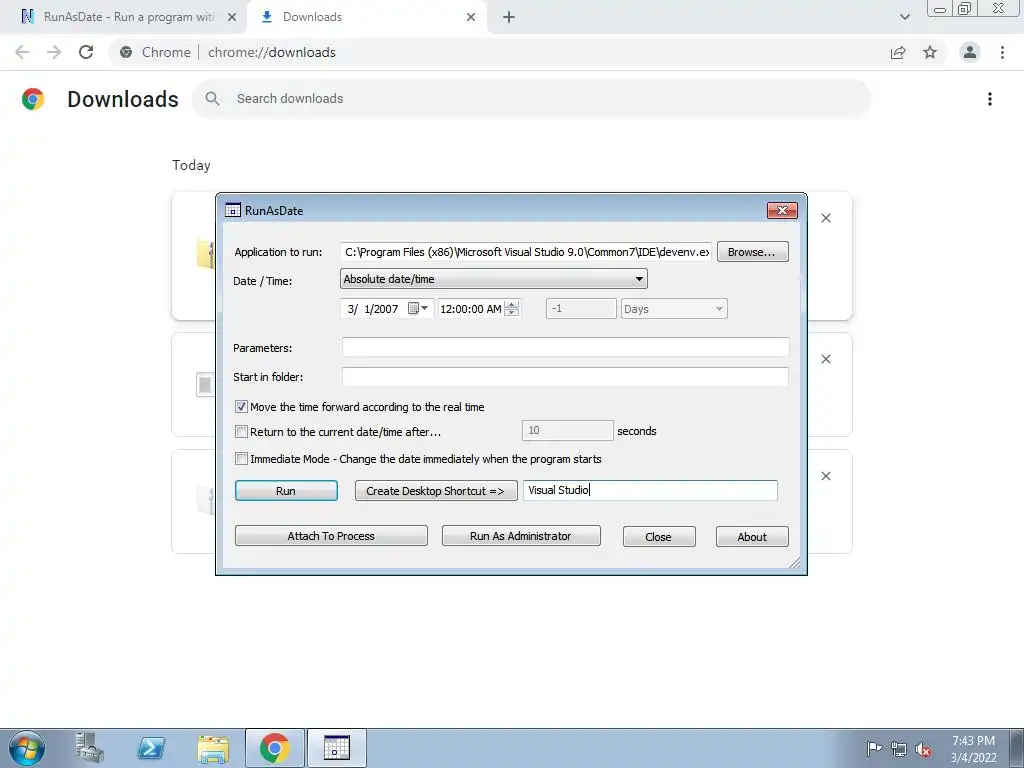
Task: Open Windows Explorer from taskbar
Action: (213, 748)
